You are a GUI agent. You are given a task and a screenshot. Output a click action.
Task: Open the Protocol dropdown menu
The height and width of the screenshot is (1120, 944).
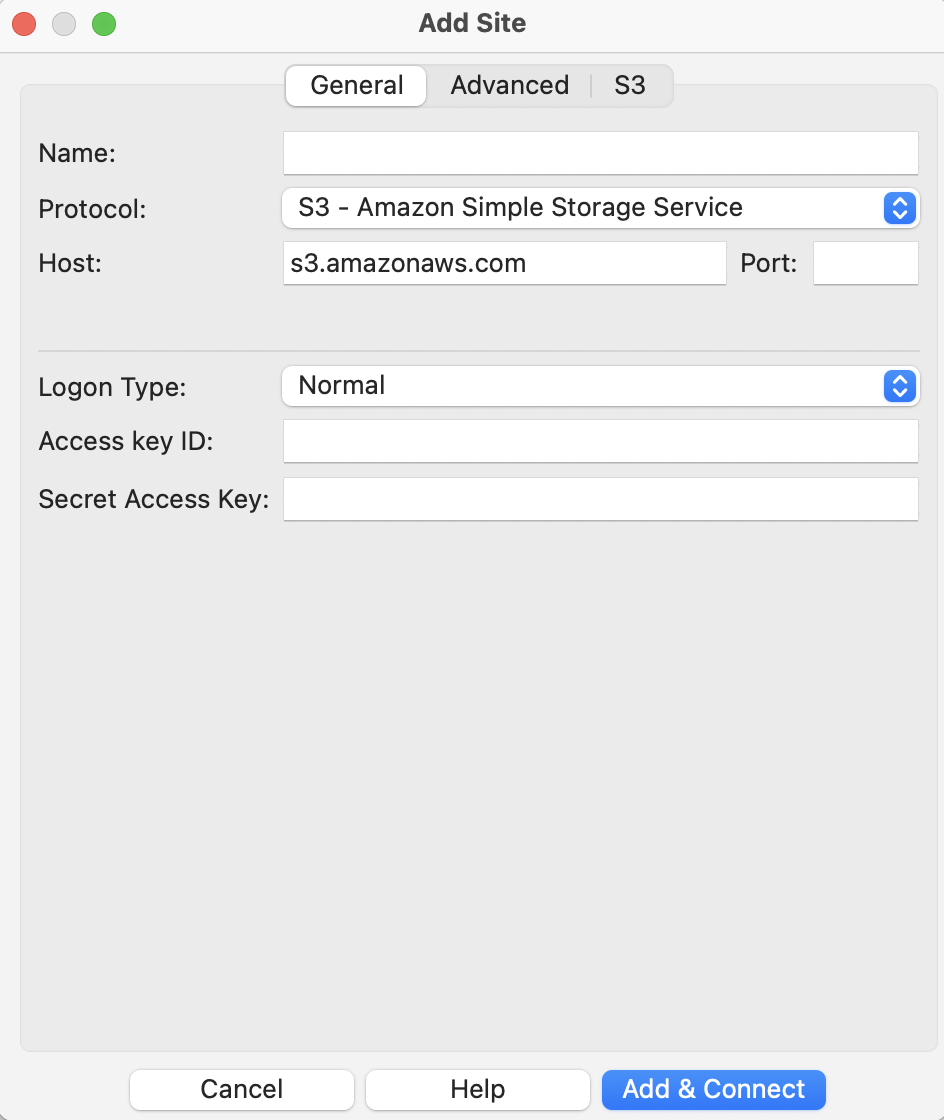(601, 208)
